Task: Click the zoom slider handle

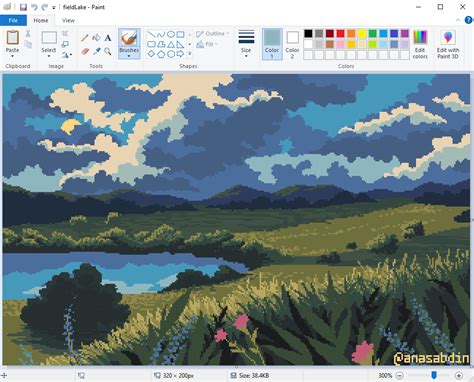Action: (434, 375)
